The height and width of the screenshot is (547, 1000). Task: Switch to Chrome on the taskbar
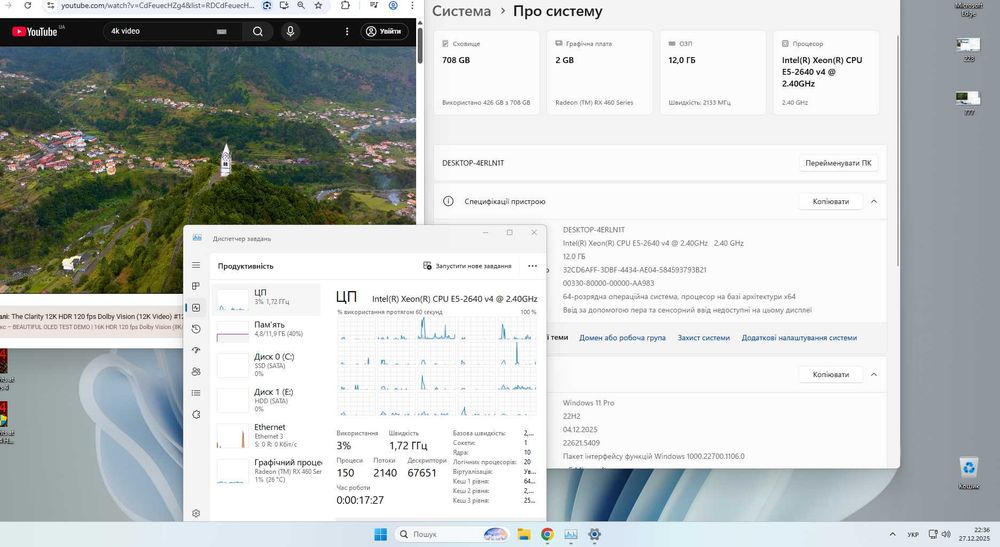(x=547, y=534)
